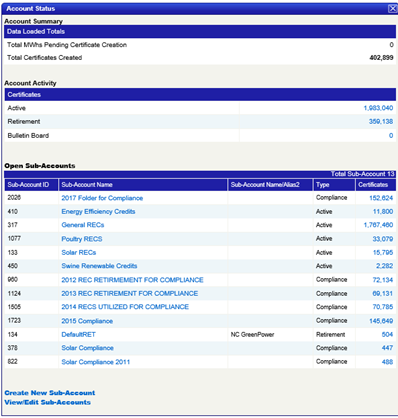Viewport: 398px width, 418px height.
Task: Open 2012 REC RETIRMEMENT FOR COMPLIANCE
Action: (x=132, y=280)
